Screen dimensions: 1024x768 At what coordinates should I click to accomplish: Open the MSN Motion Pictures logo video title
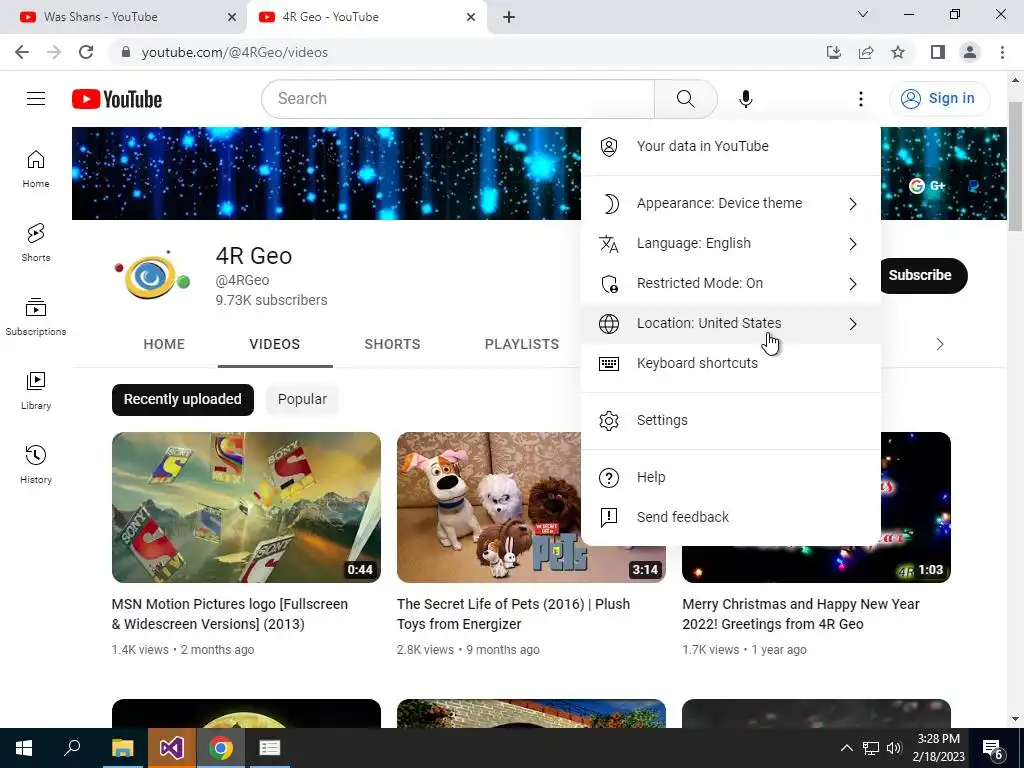click(230, 614)
